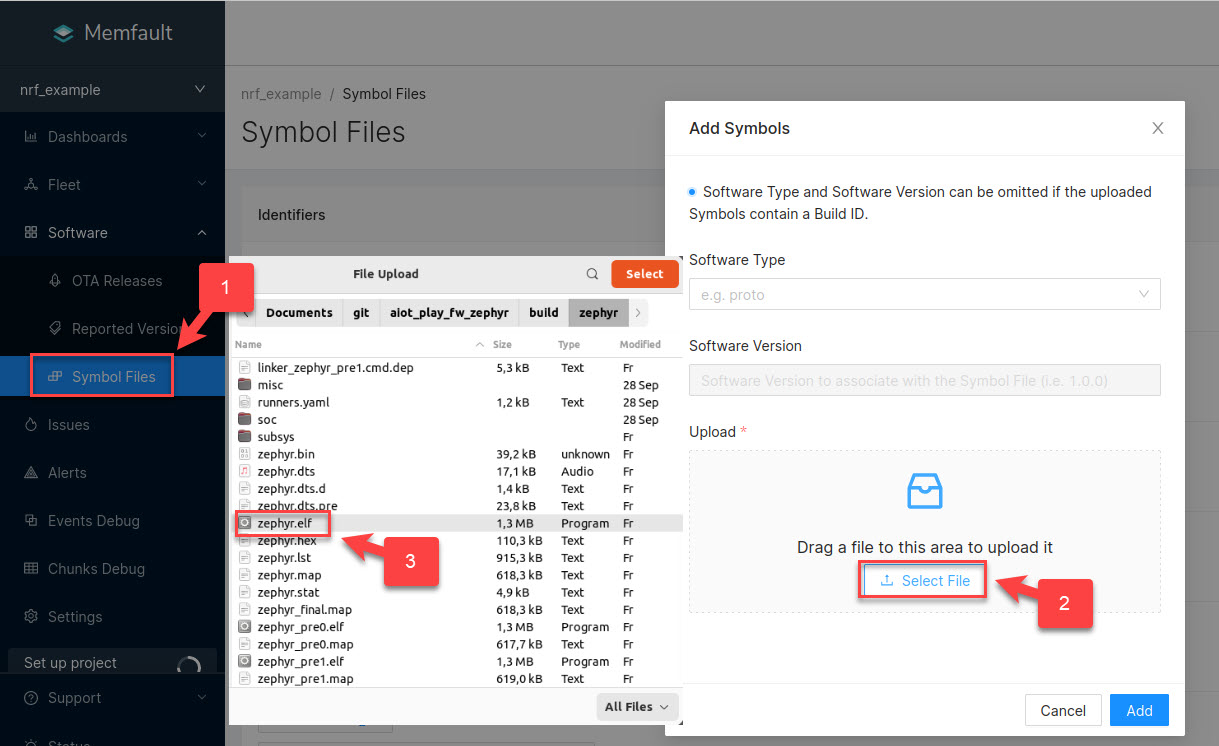Go to the build path segment
Image resolution: width=1219 pixels, height=746 pixels.
pyautogui.click(x=544, y=313)
